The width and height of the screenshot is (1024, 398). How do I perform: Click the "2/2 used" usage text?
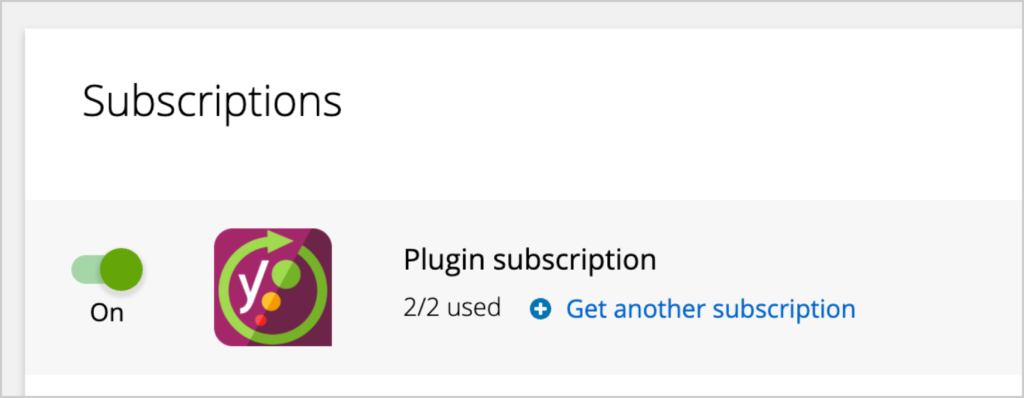click(x=452, y=307)
